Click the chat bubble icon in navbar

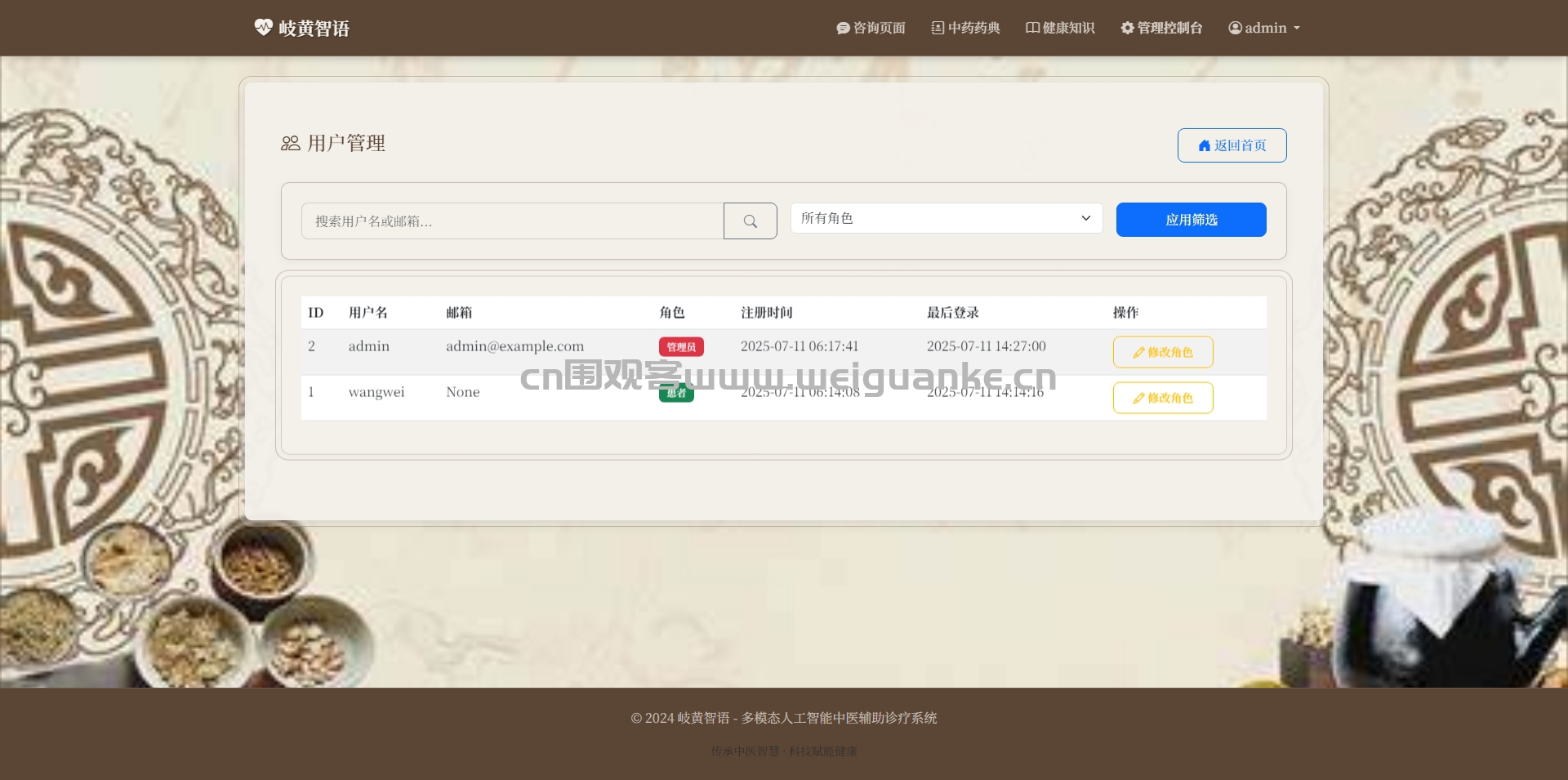(843, 28)
